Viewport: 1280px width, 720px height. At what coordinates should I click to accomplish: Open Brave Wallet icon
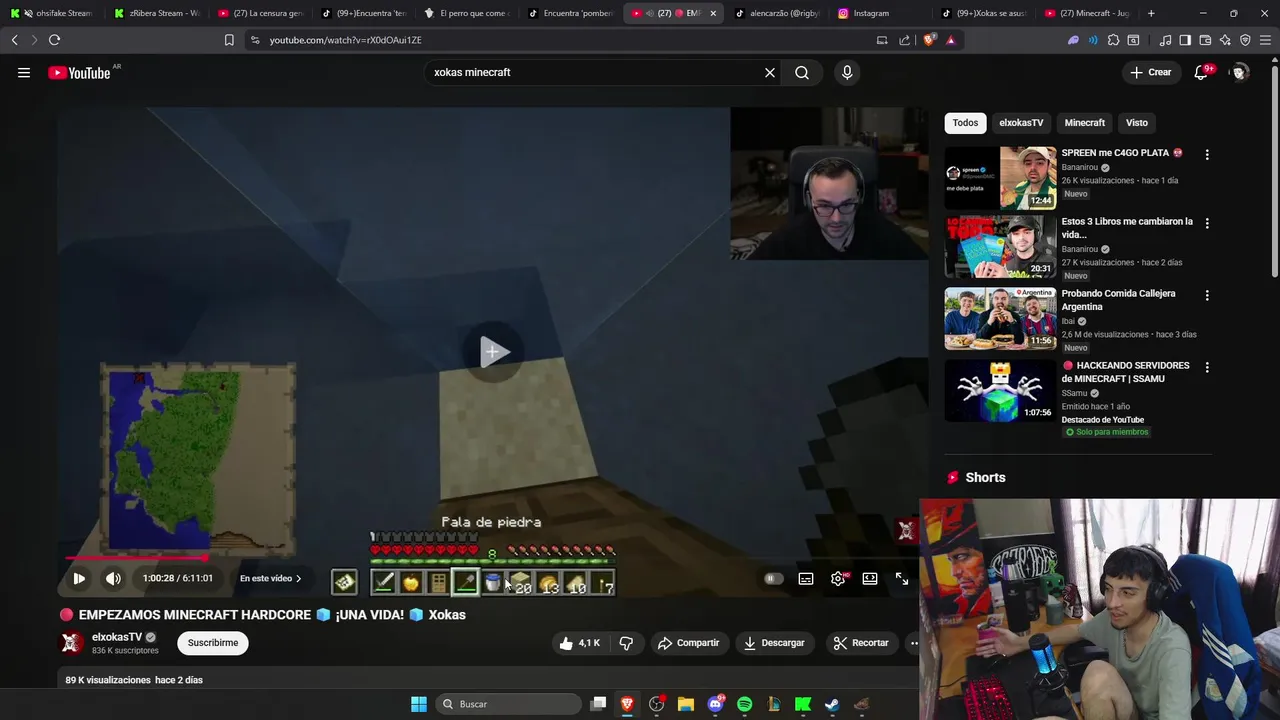click(x=1205, y=40)
